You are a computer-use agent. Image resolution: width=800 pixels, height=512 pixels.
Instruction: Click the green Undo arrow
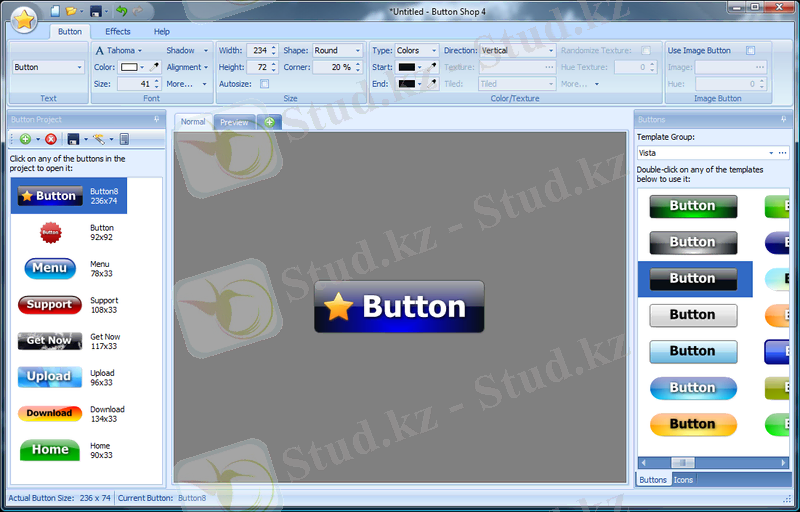pyautogui.click(x=121, y=11)
